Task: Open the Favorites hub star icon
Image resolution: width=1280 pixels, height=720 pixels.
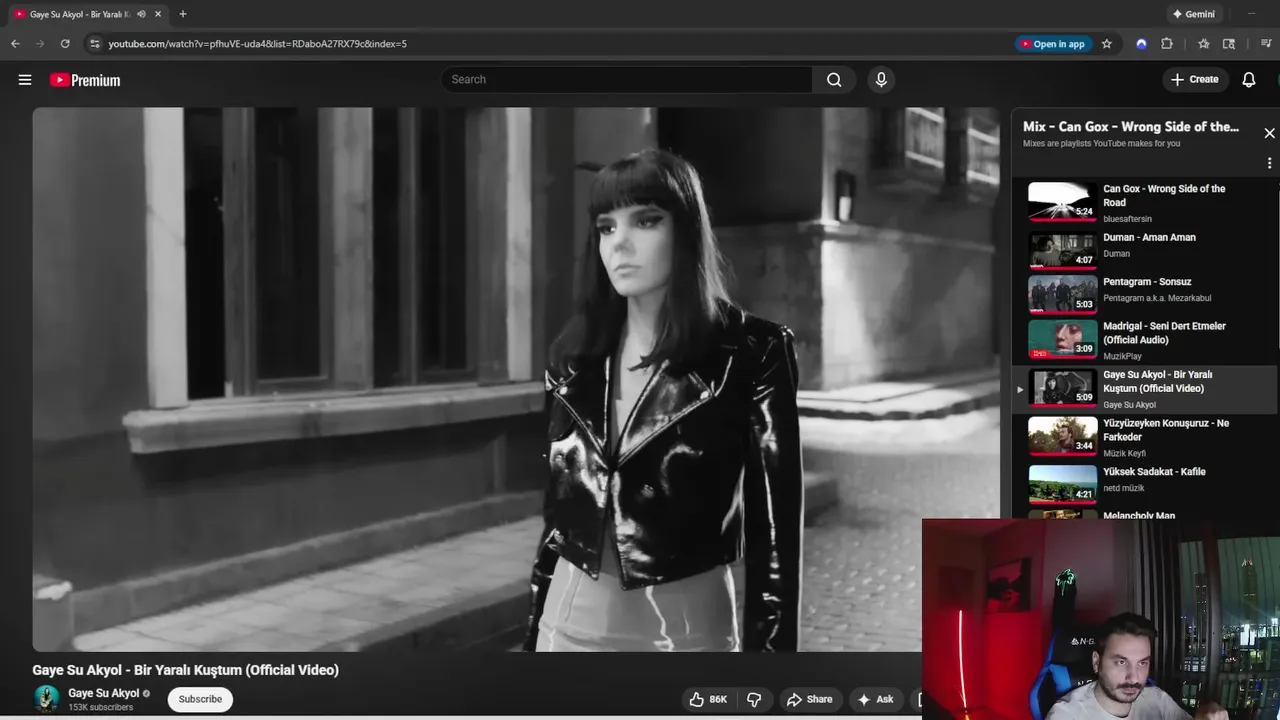Action: pyautogui.click(x=1203, y=44)
